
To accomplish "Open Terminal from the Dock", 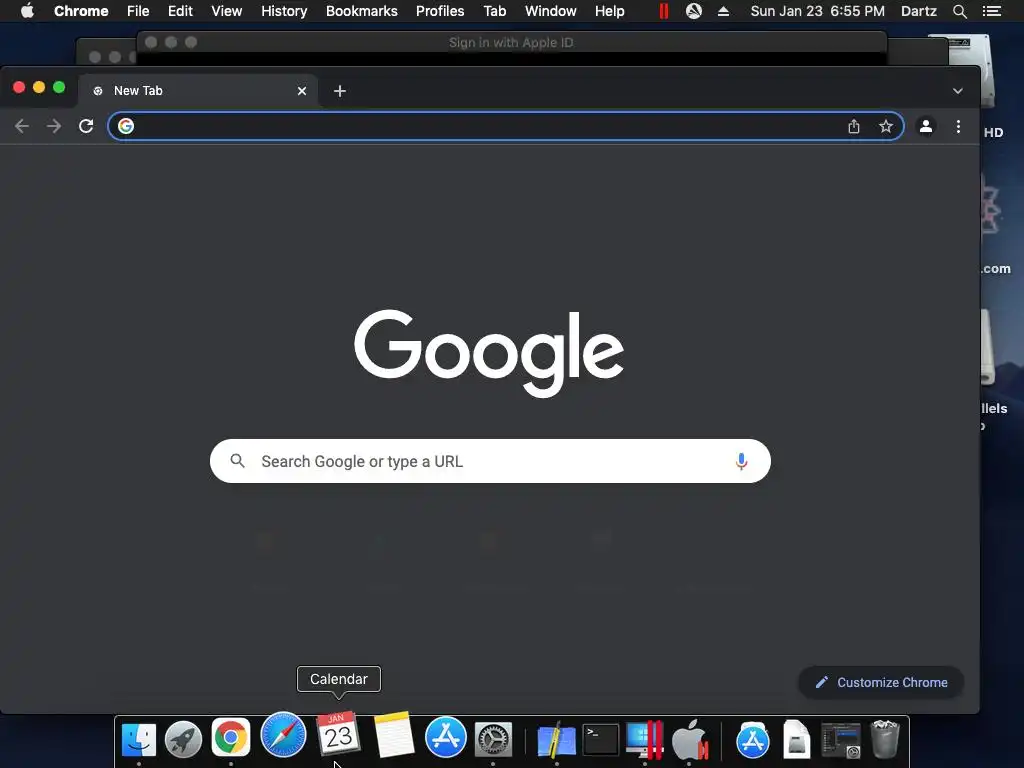I will 601,740.
